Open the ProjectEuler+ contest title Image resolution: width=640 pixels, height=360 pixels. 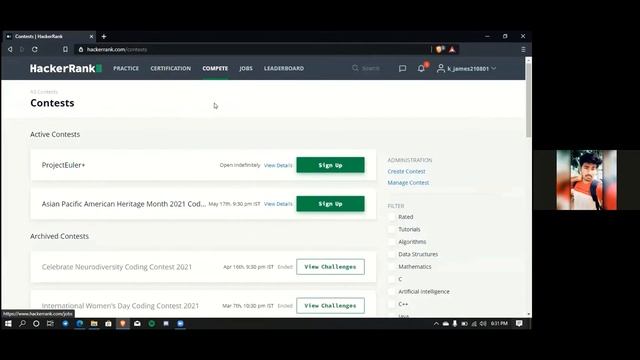click(63, 165)
